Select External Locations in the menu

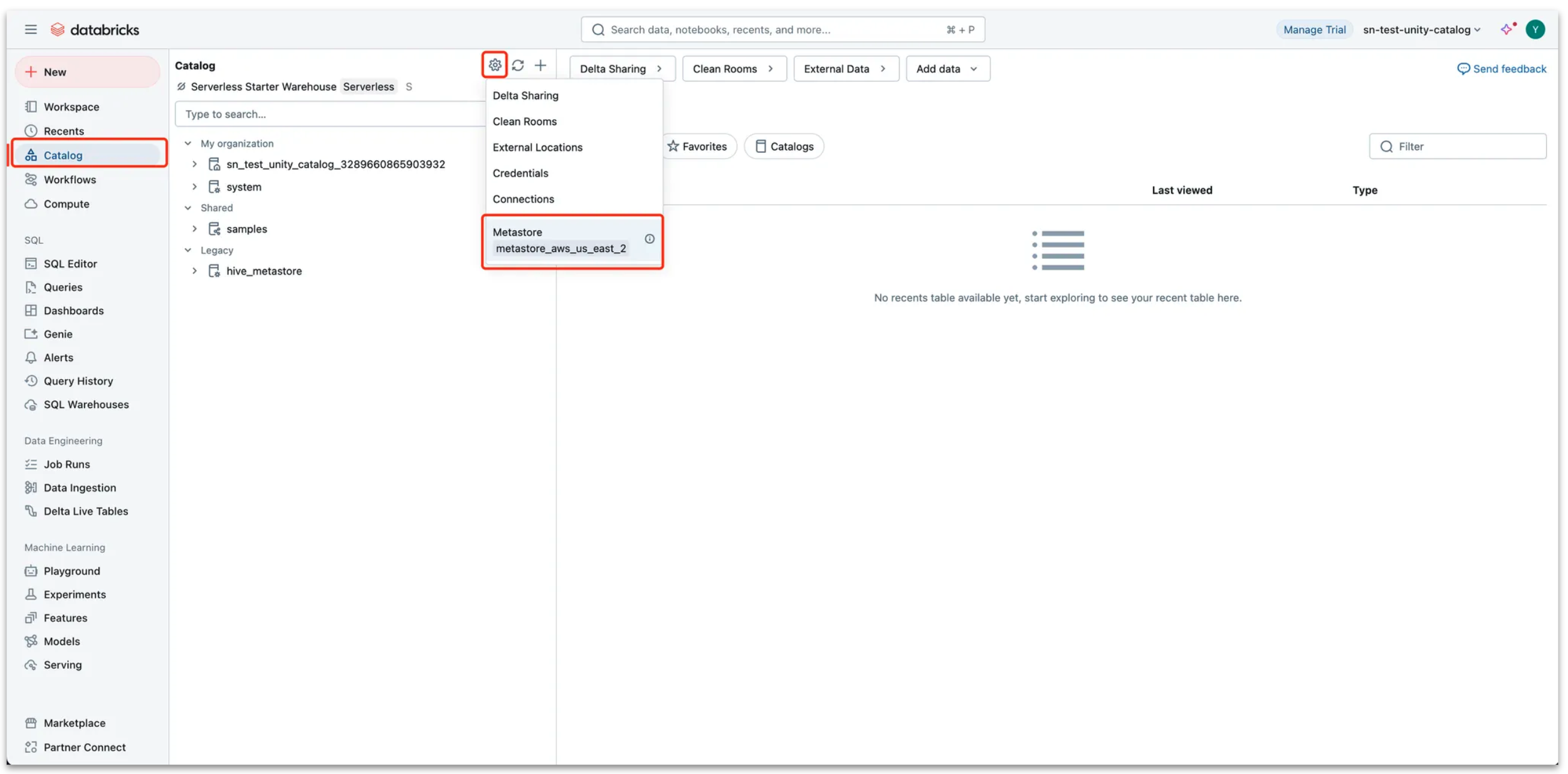tap(537, 147)
